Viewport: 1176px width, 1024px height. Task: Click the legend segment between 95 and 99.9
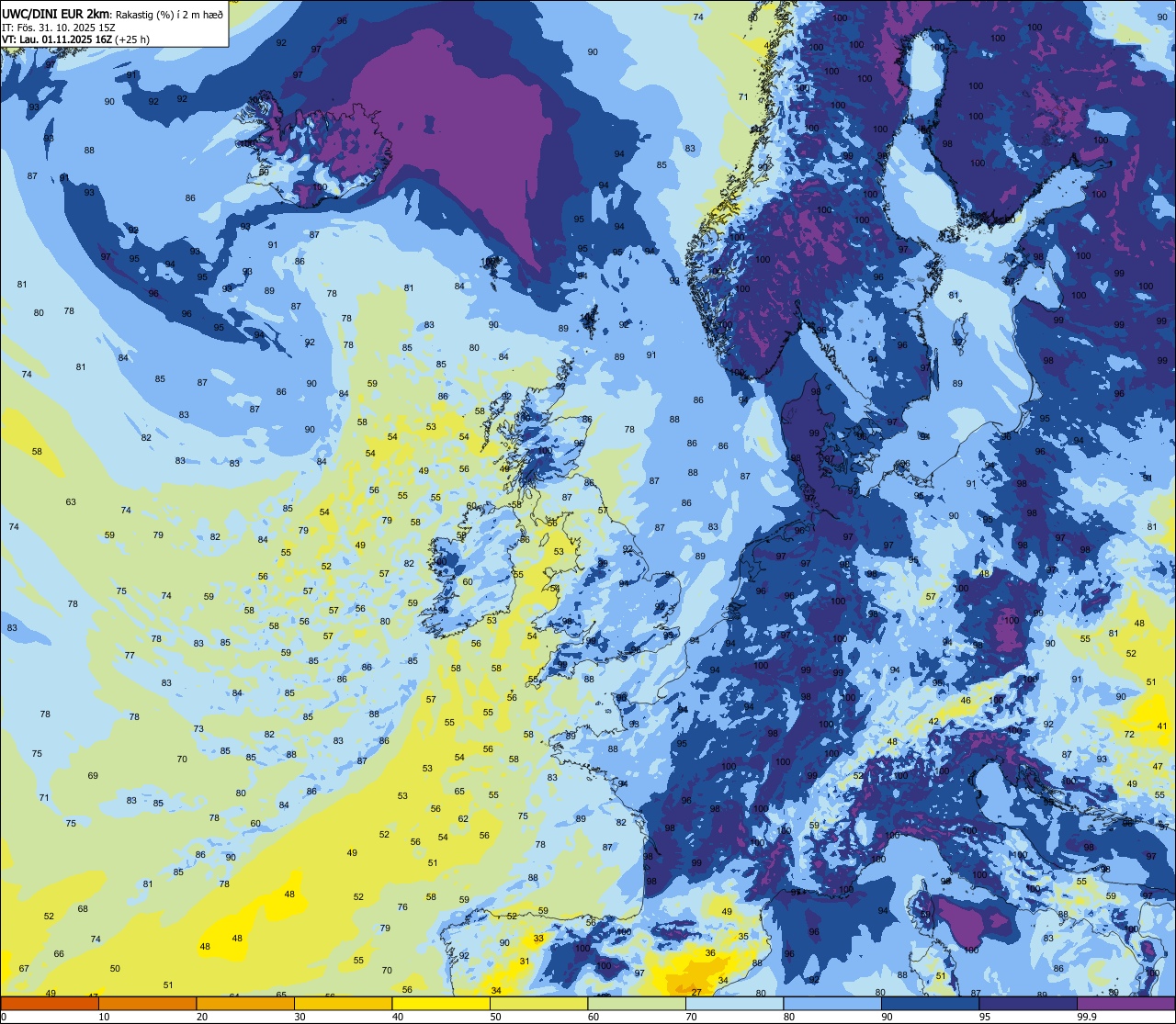pyautogui.click(x=1028, y=1004)
